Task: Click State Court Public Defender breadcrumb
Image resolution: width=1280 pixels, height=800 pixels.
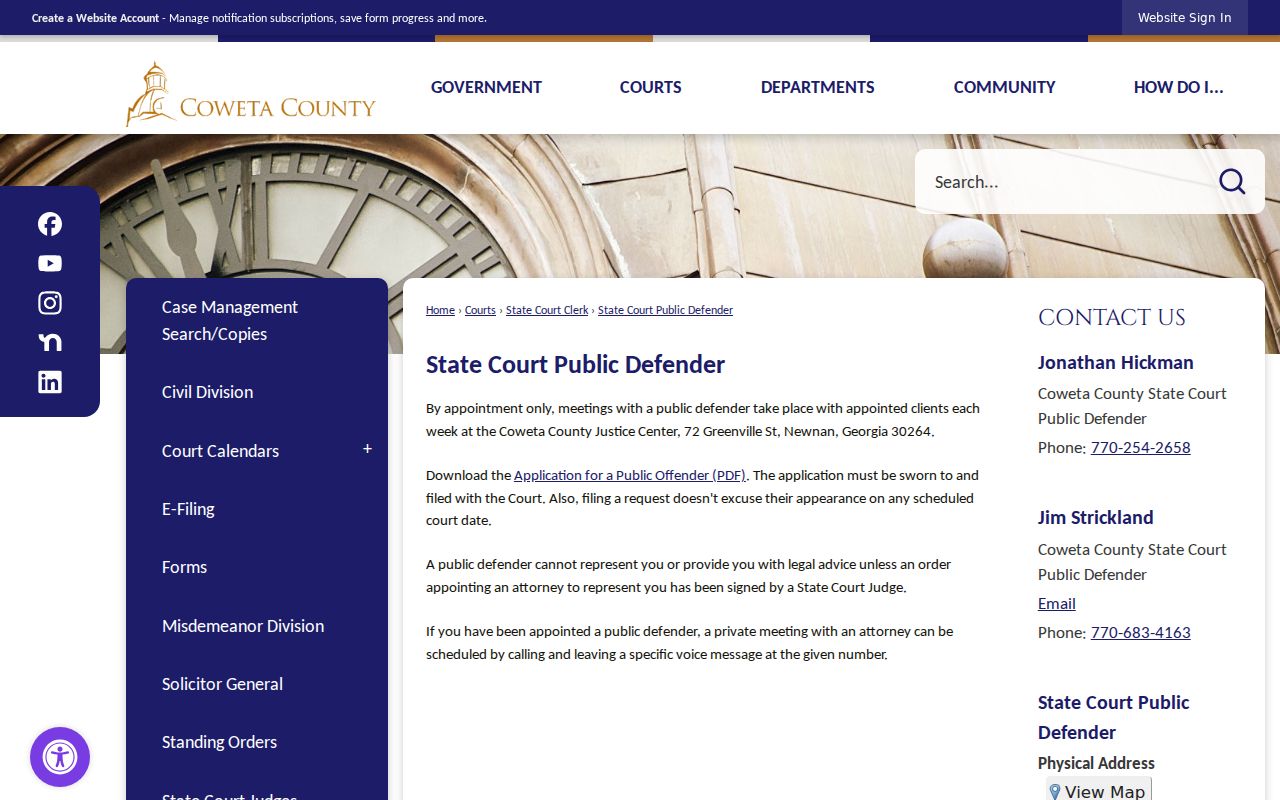Action: (665, 310)
